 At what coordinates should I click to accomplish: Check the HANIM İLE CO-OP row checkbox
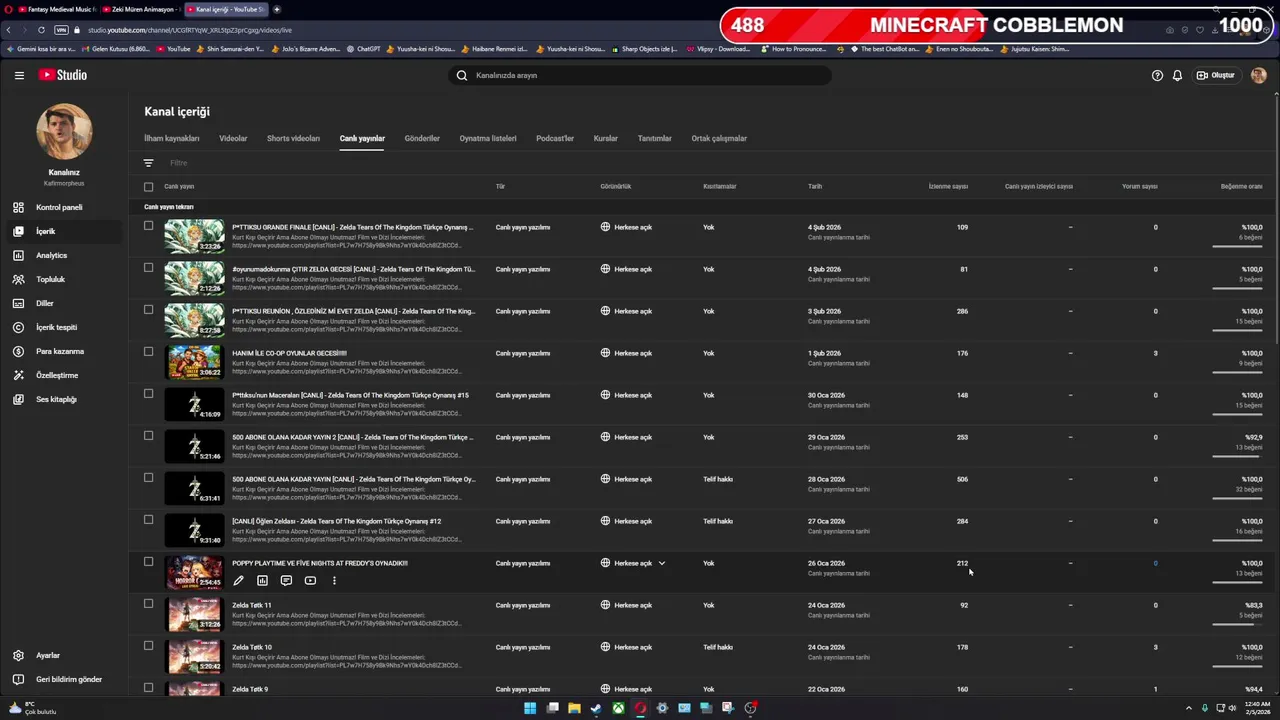[x=148, y=352]
